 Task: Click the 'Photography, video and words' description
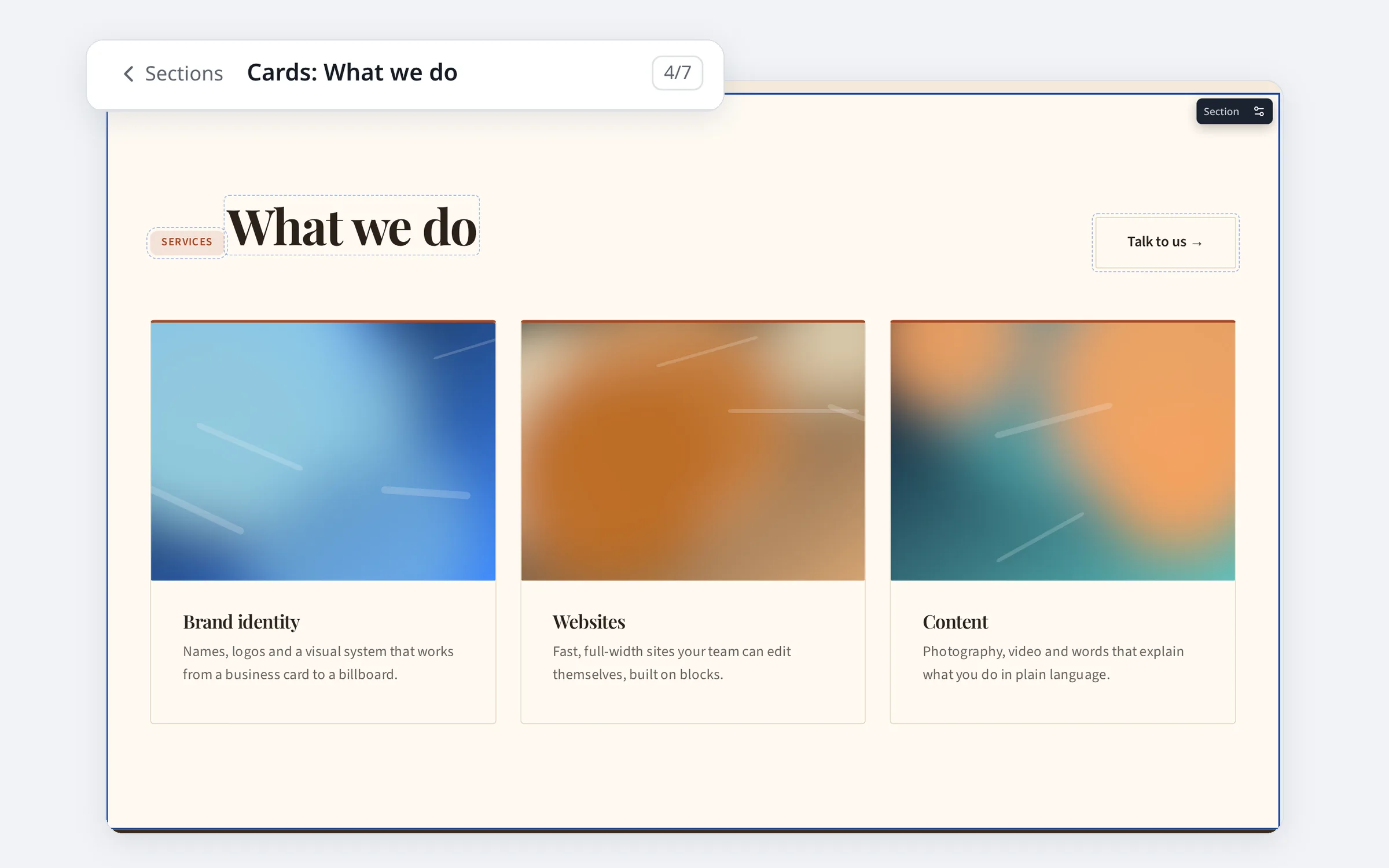[1053, 663]
